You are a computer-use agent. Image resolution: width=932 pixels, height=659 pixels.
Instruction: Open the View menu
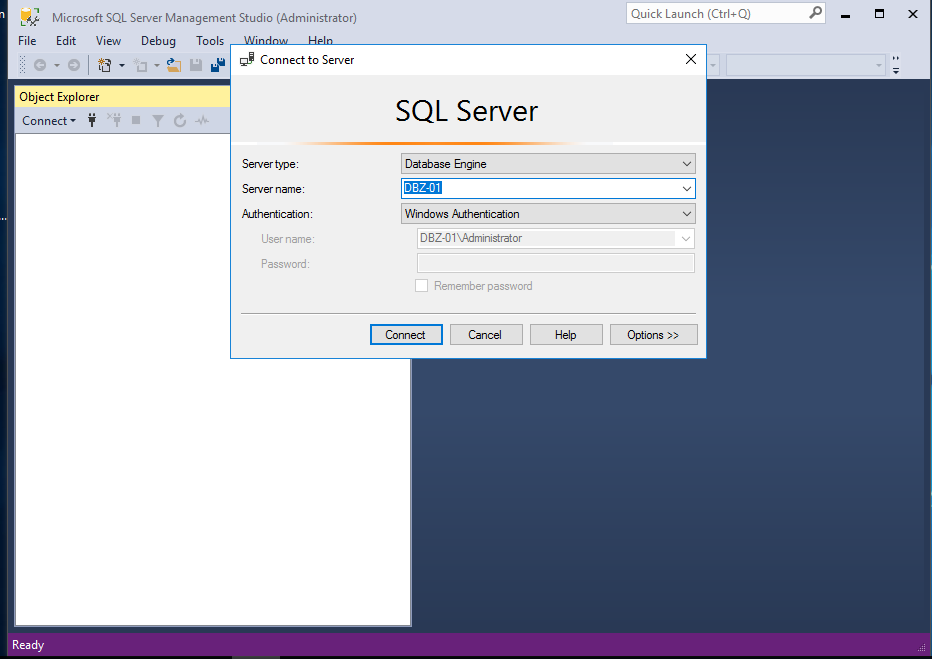(108, 40)
